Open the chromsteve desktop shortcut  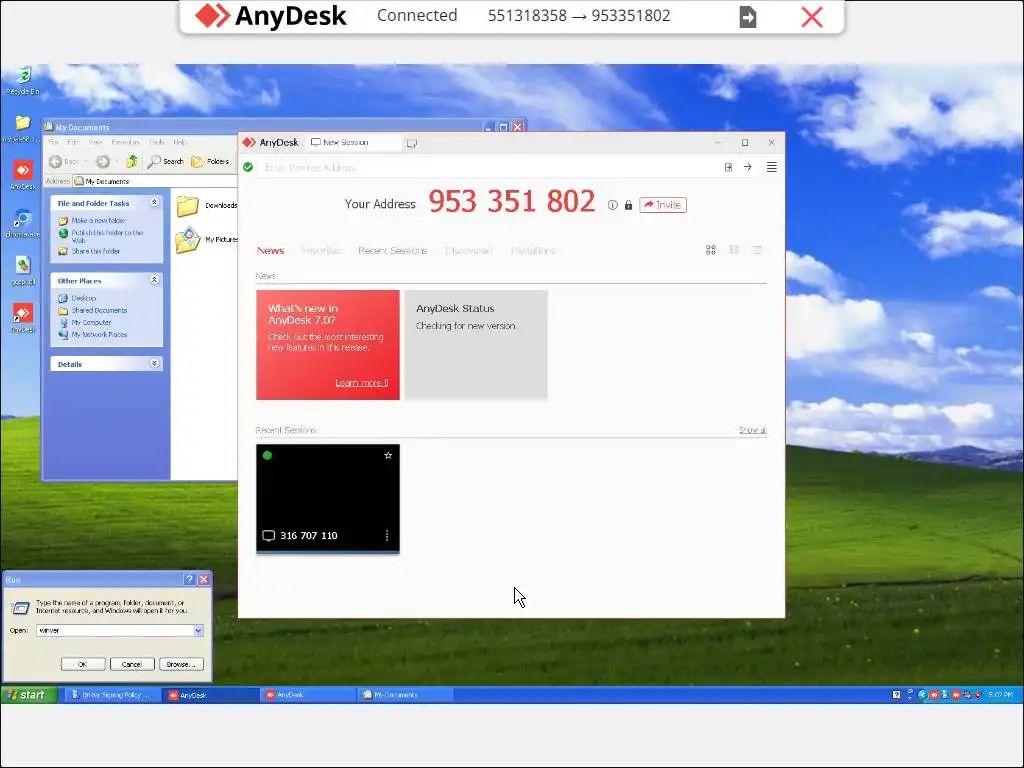[22, 223]
